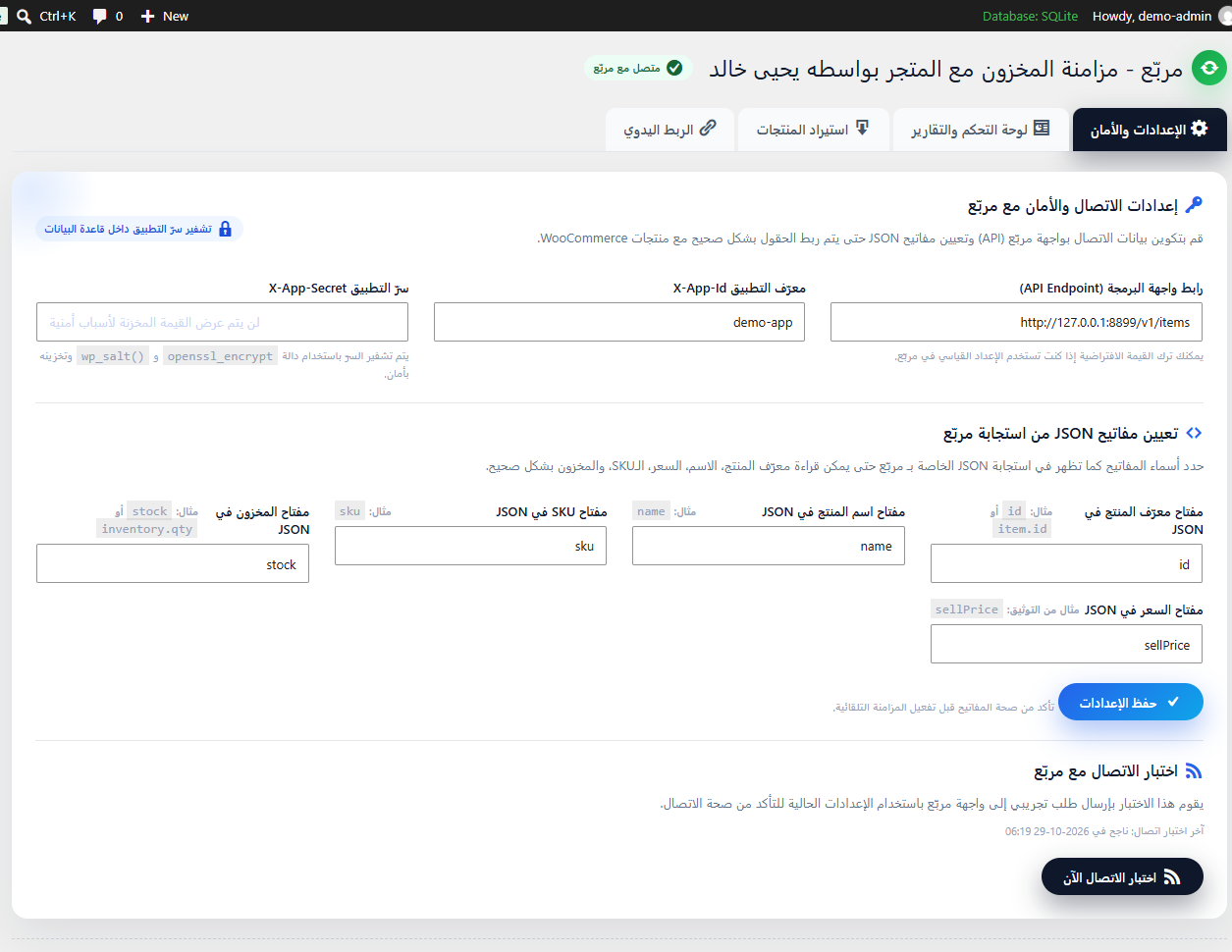1232x952 pixels.
Task: Focus the product id JSON key field
Action: (x=1066, y=564)
